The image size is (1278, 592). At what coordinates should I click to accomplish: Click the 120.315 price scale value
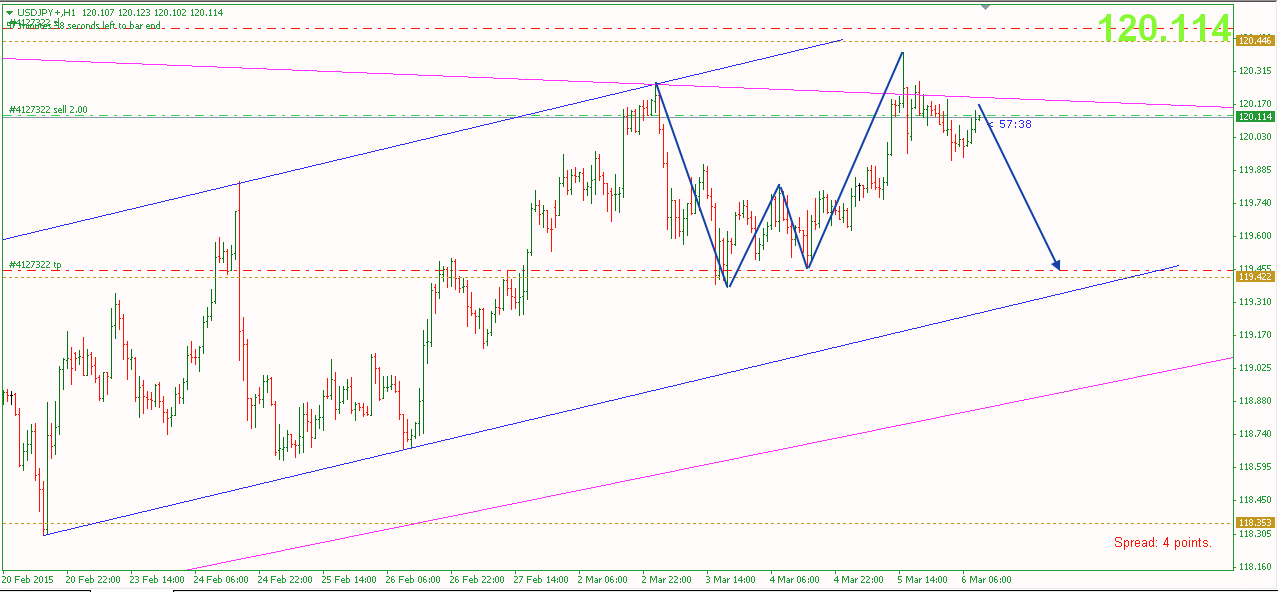click(x=1254, y=71)
